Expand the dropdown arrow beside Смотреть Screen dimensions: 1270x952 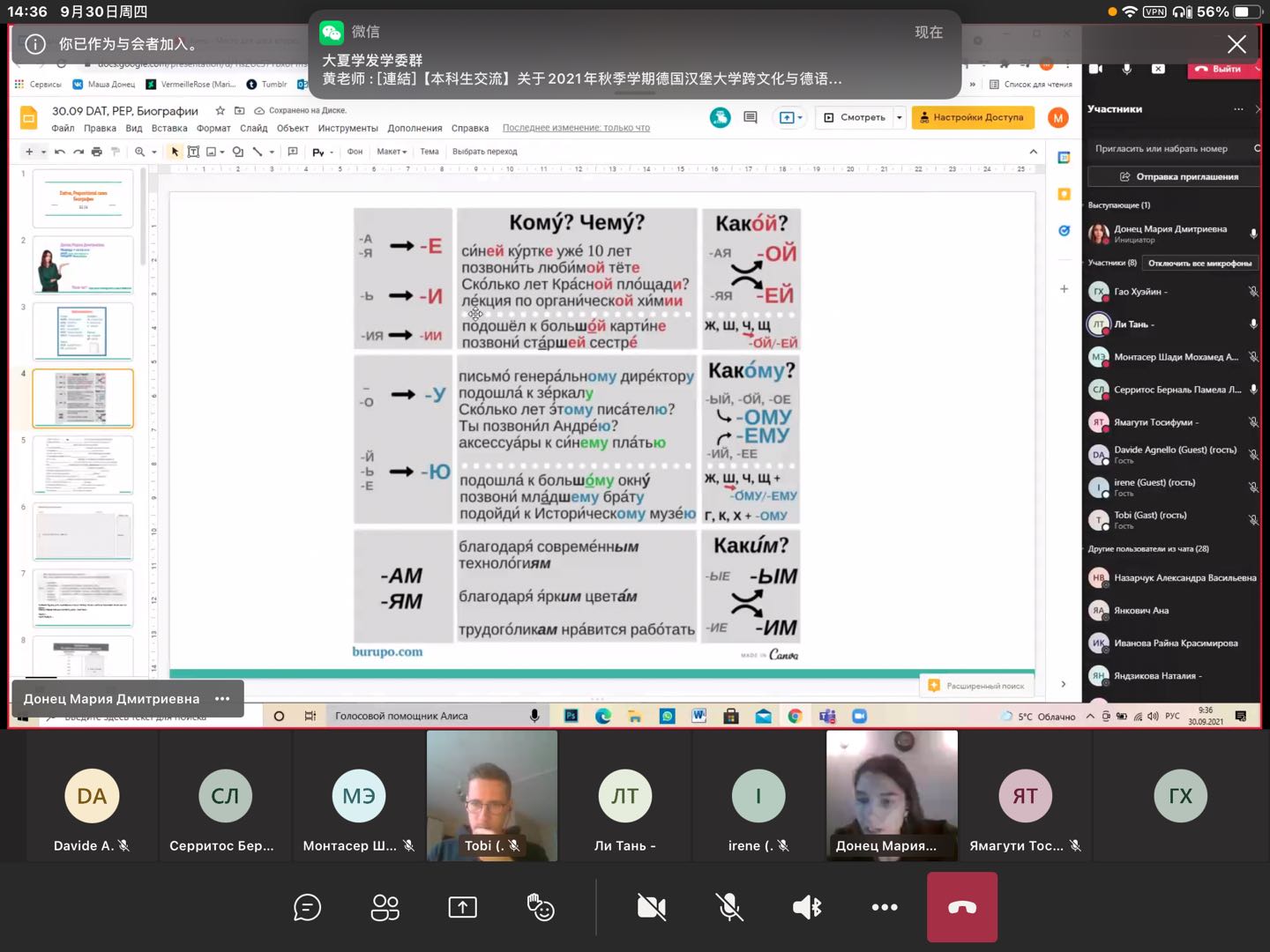click(900, 117)
